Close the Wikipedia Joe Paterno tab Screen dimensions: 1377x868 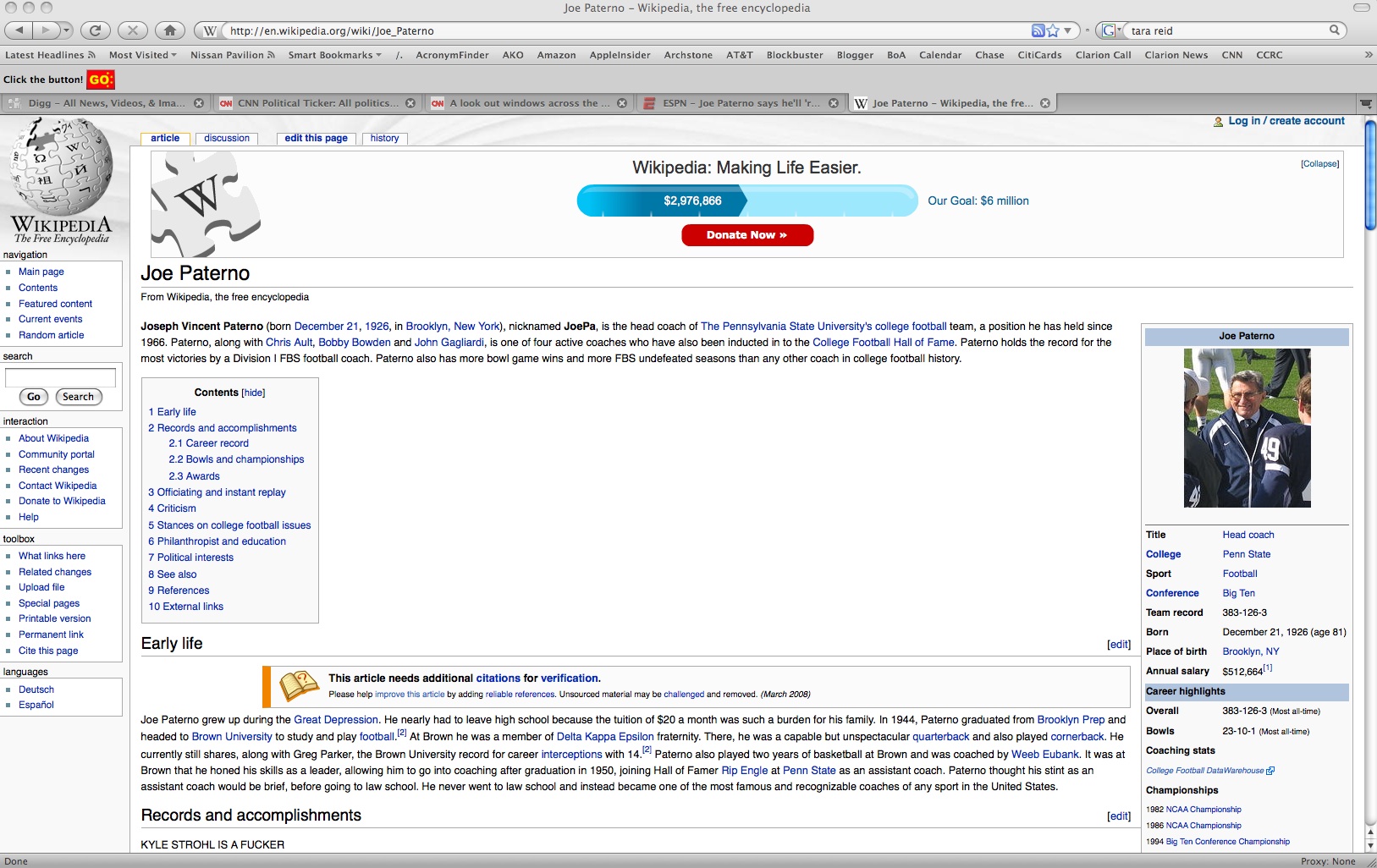(1045, 103)
